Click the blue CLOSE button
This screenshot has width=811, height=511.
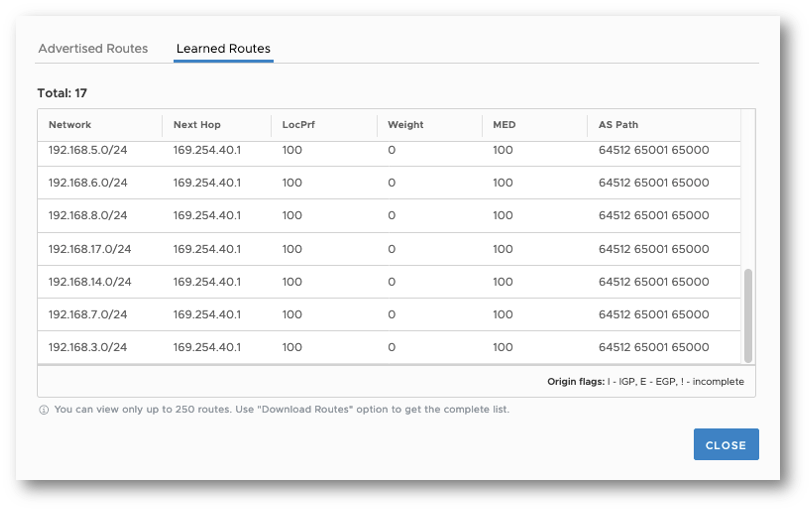click(x=726, y=444)
